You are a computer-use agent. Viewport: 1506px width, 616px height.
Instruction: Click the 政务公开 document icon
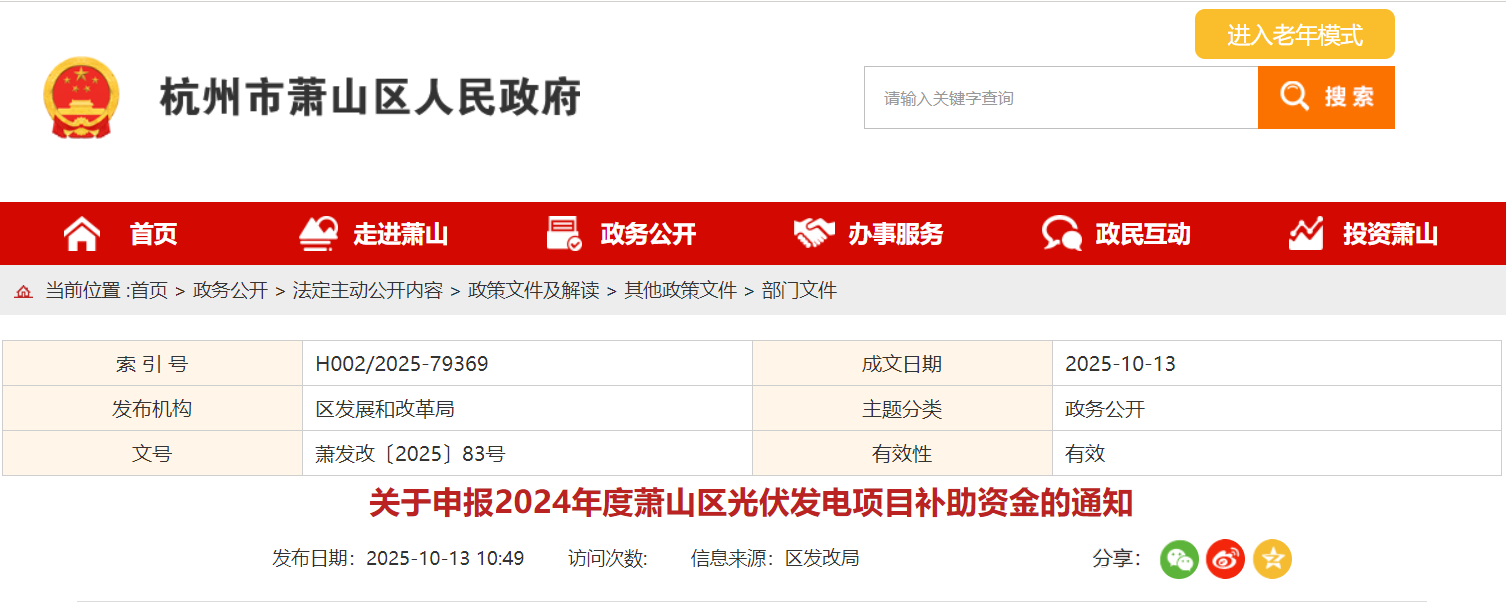click(564, 234)
